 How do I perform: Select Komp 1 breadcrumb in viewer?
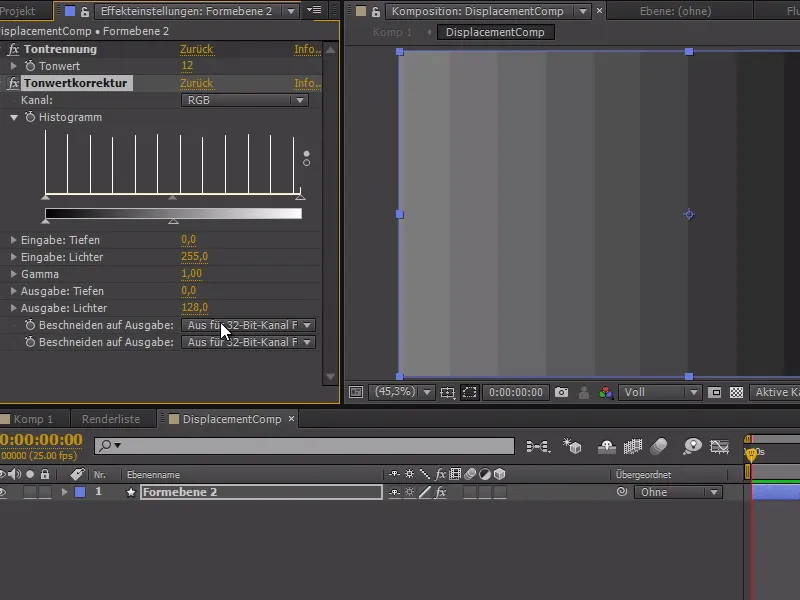[x=392, y=32]
